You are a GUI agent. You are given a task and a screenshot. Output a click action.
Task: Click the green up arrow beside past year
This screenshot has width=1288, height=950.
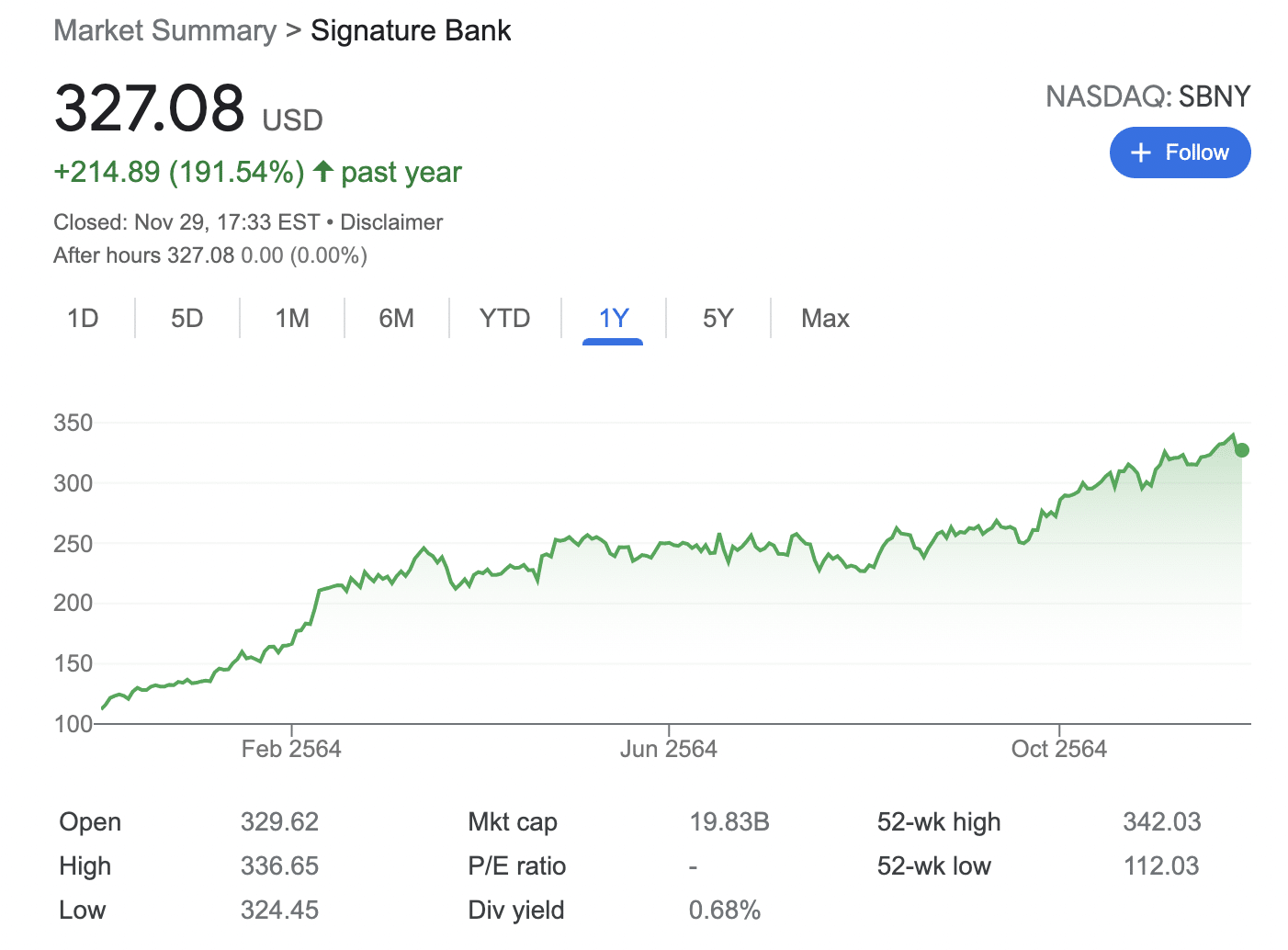[322, 171]
